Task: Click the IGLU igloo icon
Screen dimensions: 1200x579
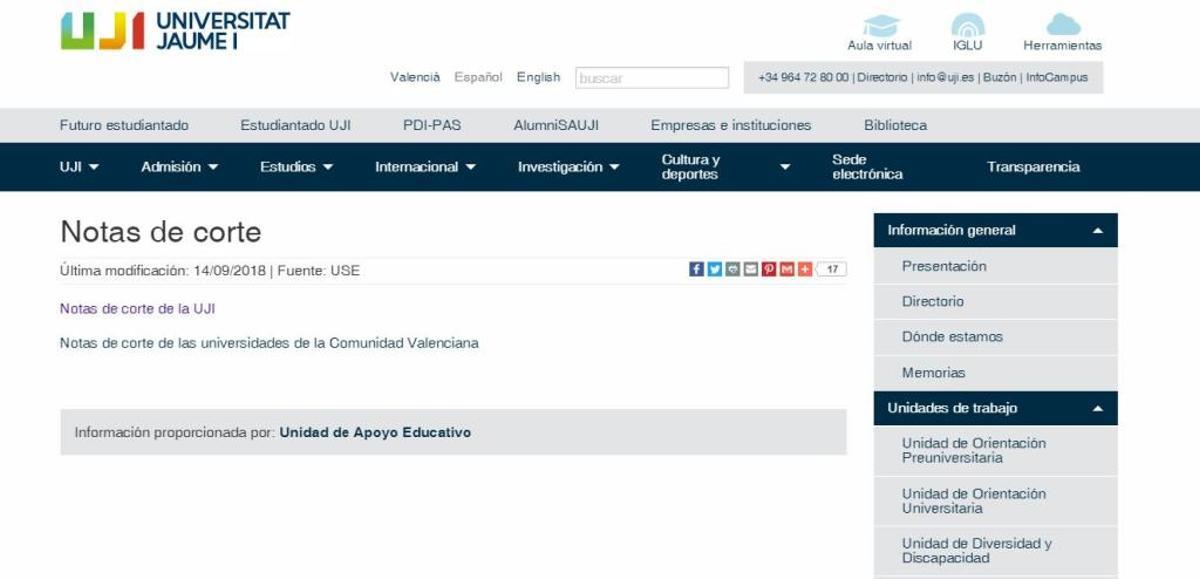Action: coord(969,30)
